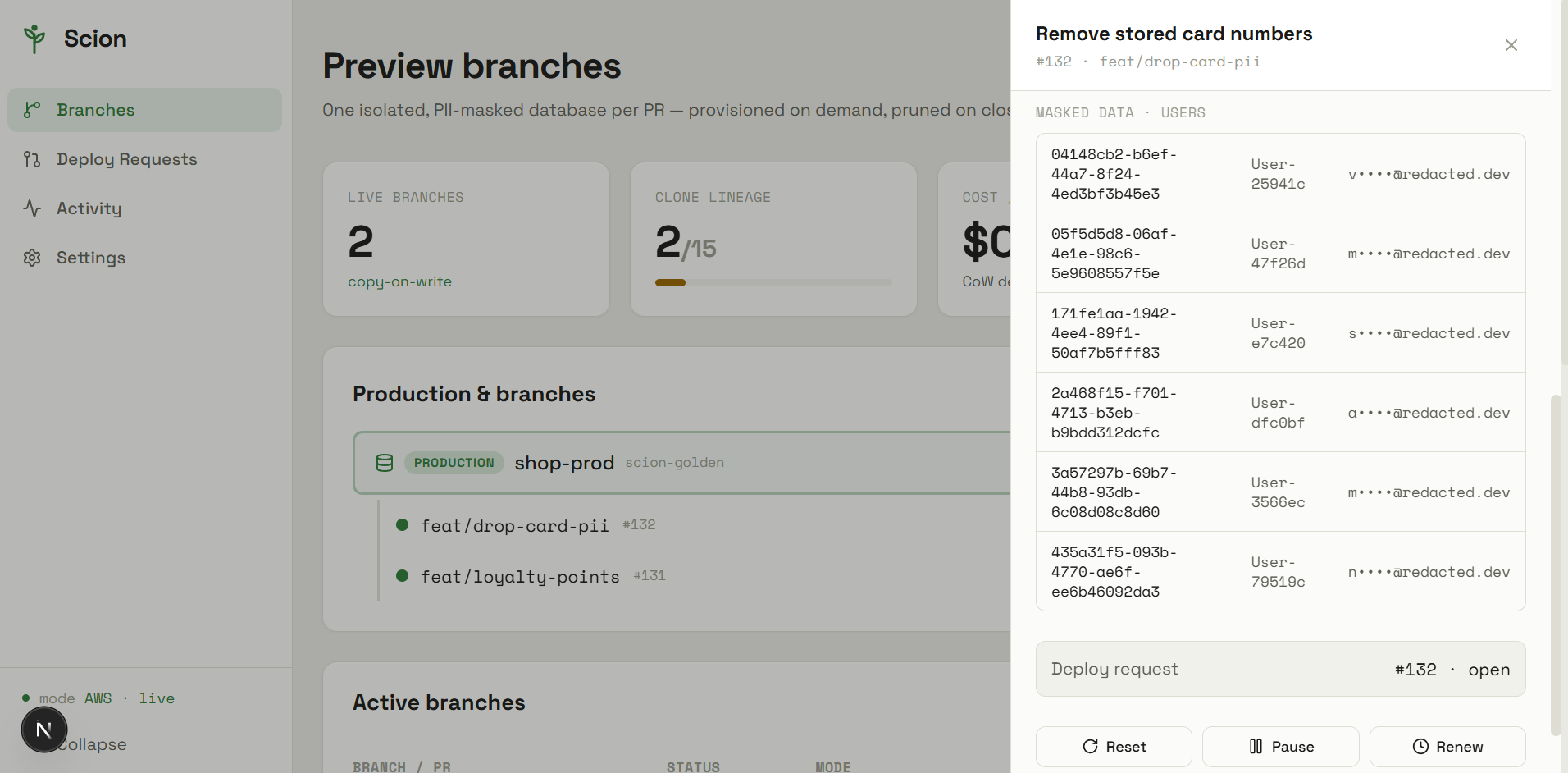Click the green status dot for feat/drop-card-pii
Viewport: 1568px width, 773px height.
pyautogui.click(x=402, y=525)
